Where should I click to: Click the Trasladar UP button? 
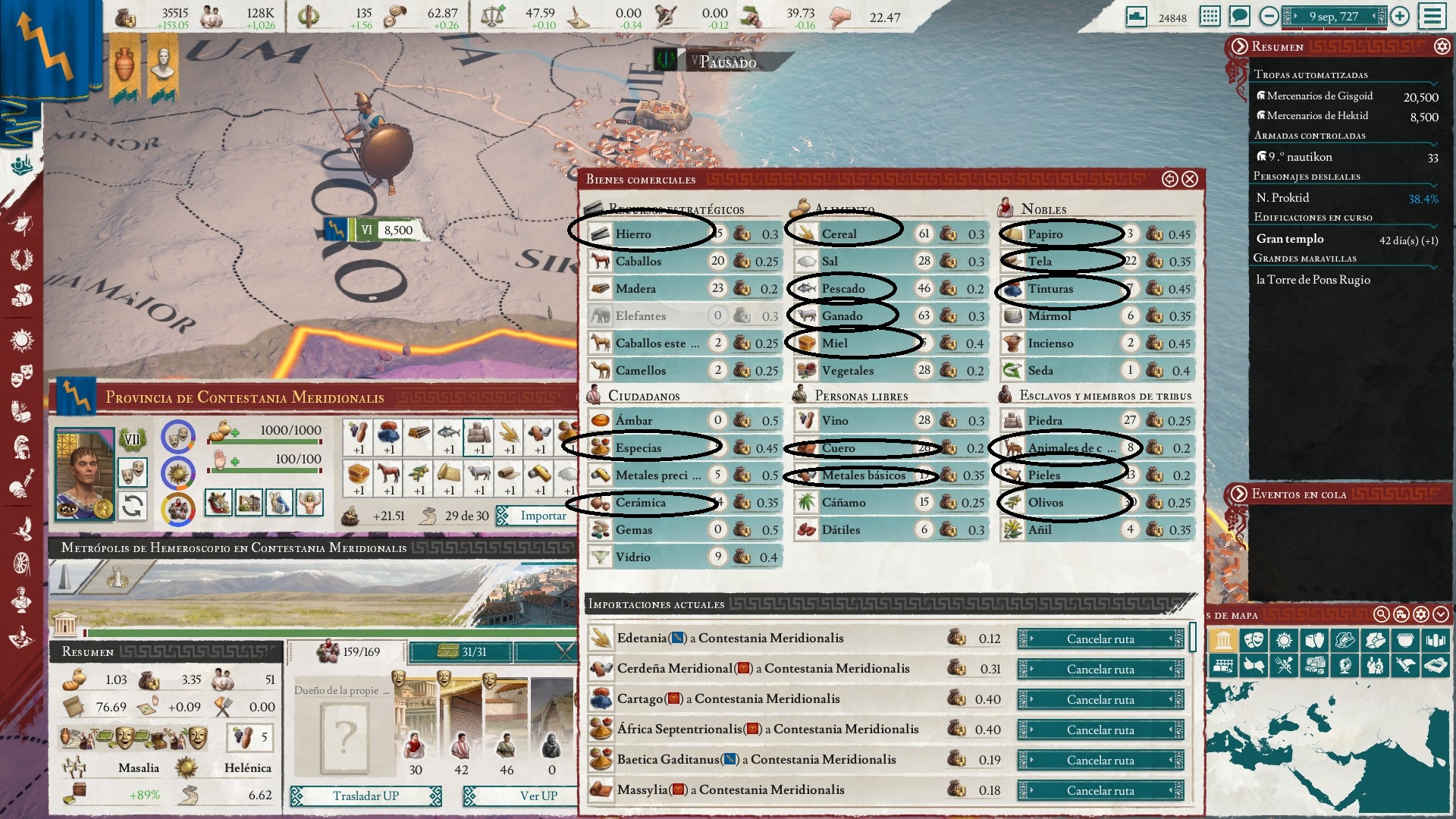[x=366, y=795]
